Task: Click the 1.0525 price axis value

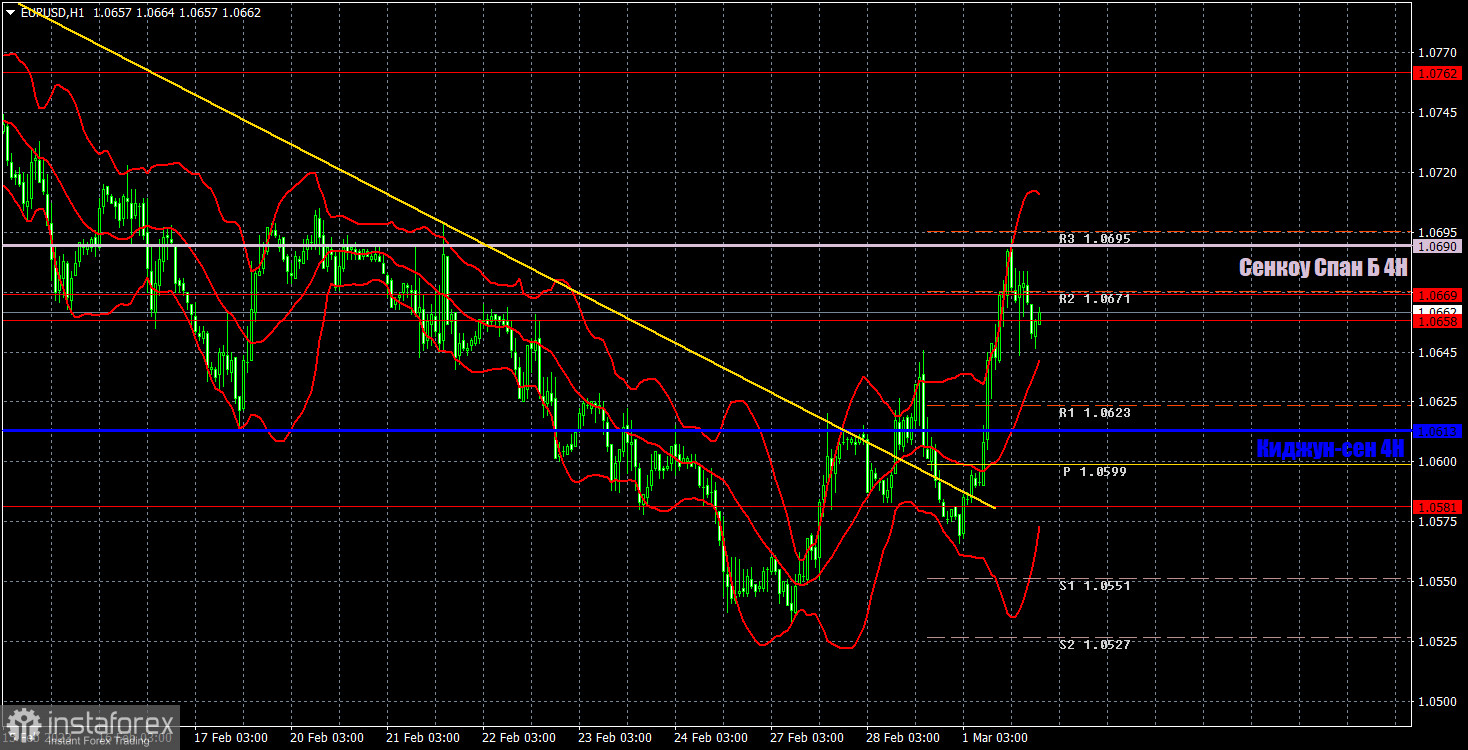Action: coord(1437,641)
